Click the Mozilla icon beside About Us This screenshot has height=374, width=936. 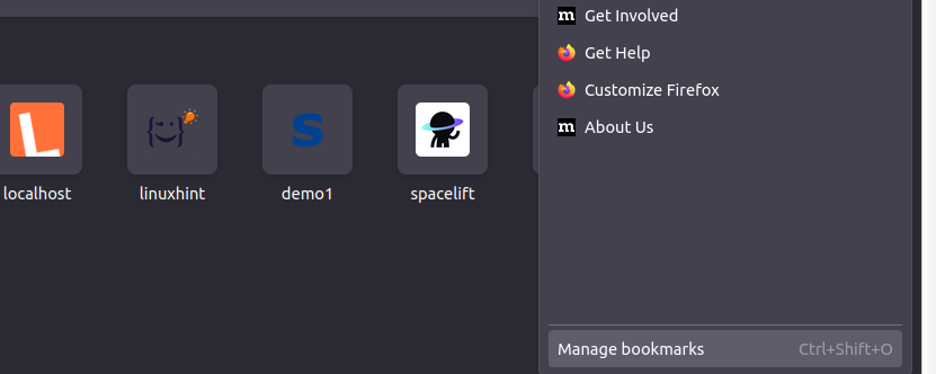click(566, 127)
